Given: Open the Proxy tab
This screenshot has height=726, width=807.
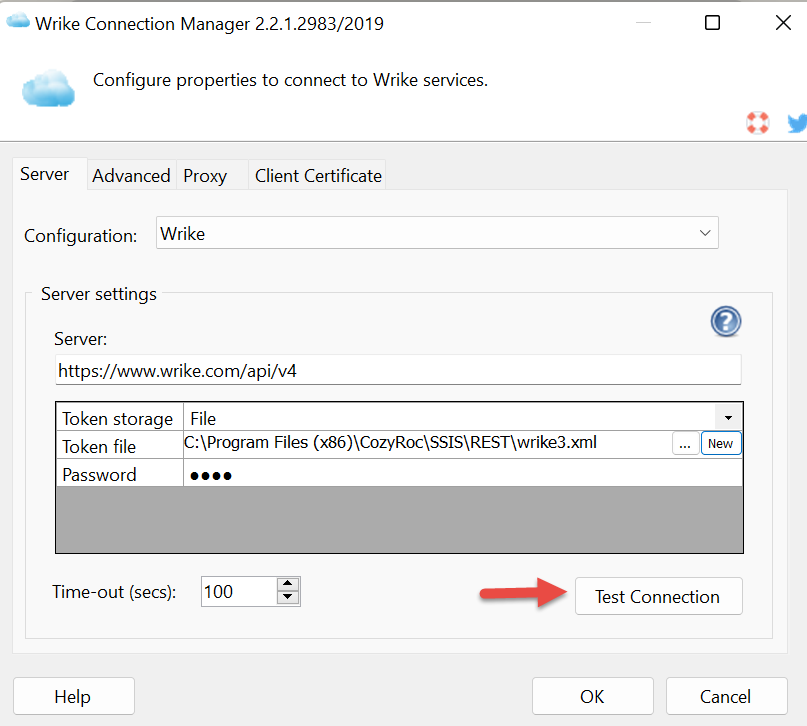Looking at the screenshot, I should [x=205, y=175].
